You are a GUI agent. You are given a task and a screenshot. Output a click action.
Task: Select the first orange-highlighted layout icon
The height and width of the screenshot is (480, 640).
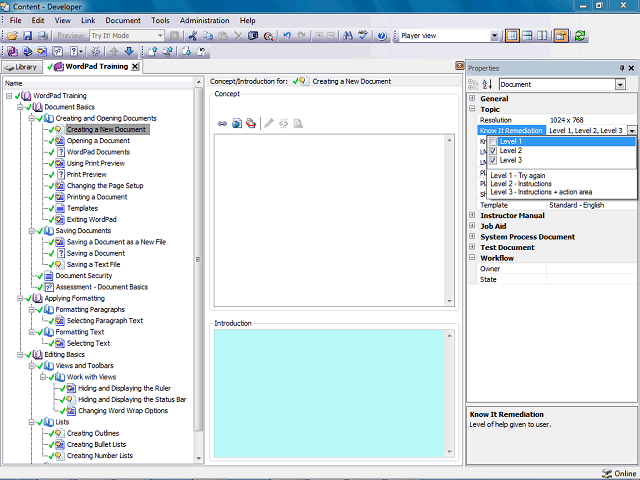[x=512, y=36]
